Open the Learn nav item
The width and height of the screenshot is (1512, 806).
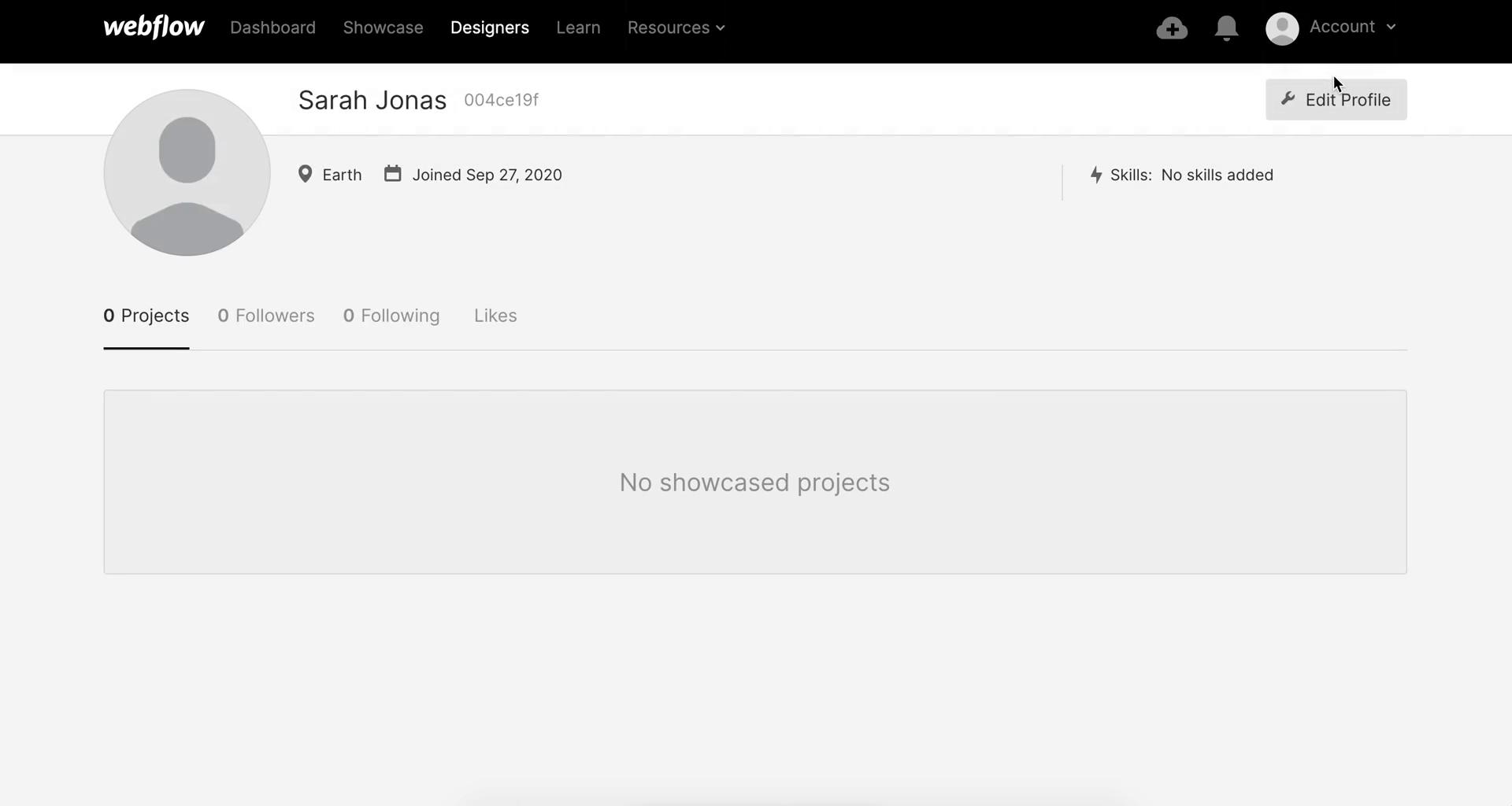click(x=578, y=28)
